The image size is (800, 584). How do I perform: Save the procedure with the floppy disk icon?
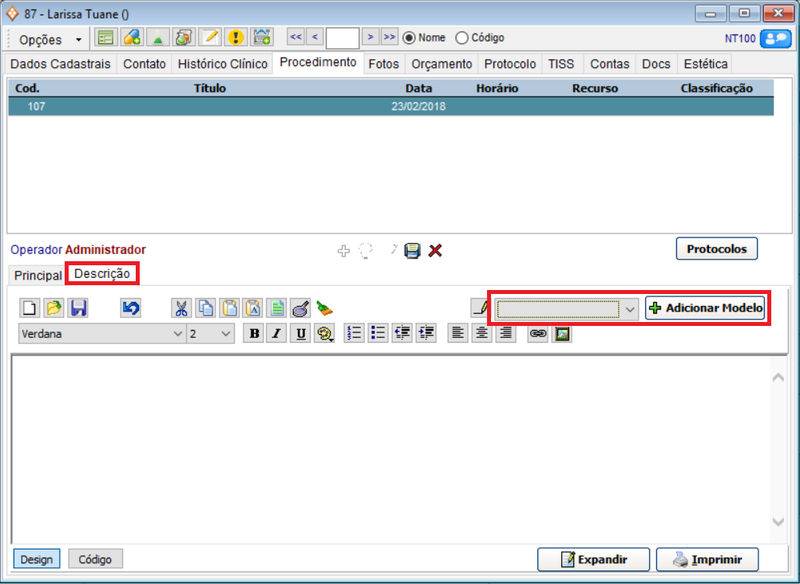(x=412, y=251)
